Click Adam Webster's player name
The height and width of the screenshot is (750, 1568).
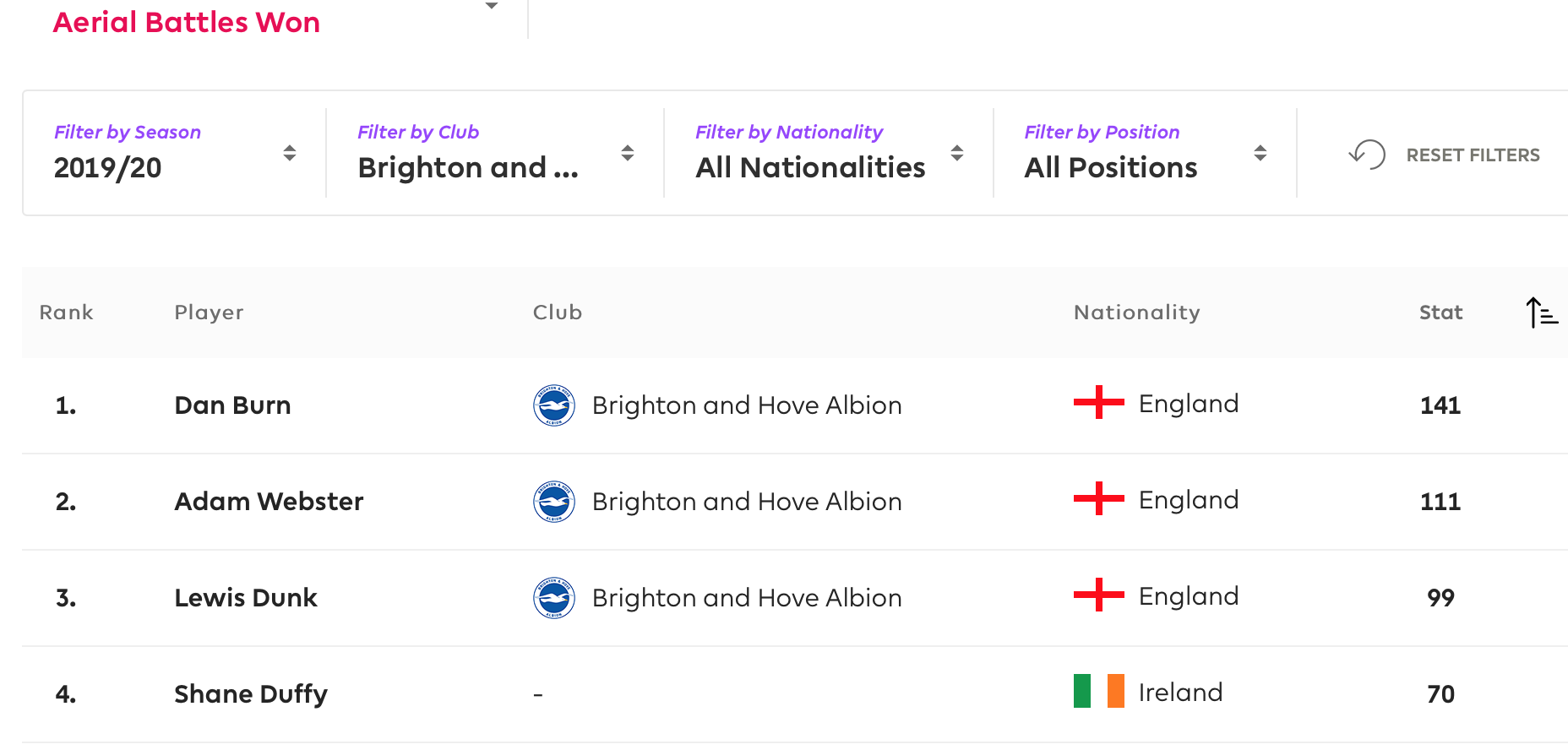269,502
